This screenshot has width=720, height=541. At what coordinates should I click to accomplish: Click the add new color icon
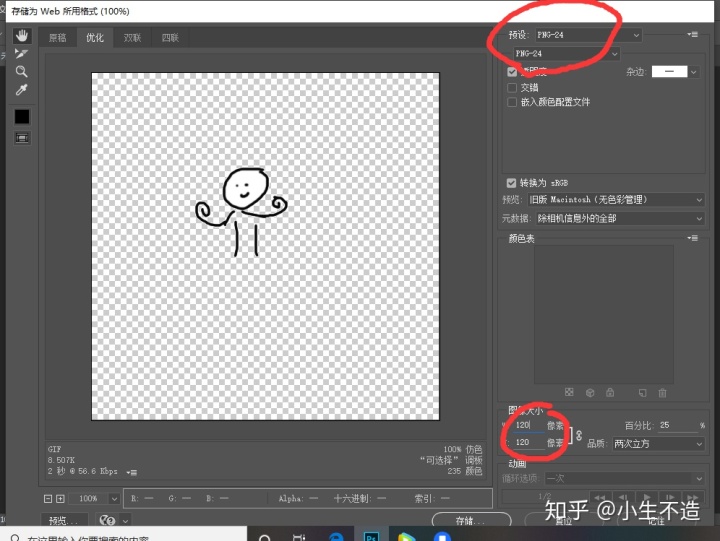642,393
